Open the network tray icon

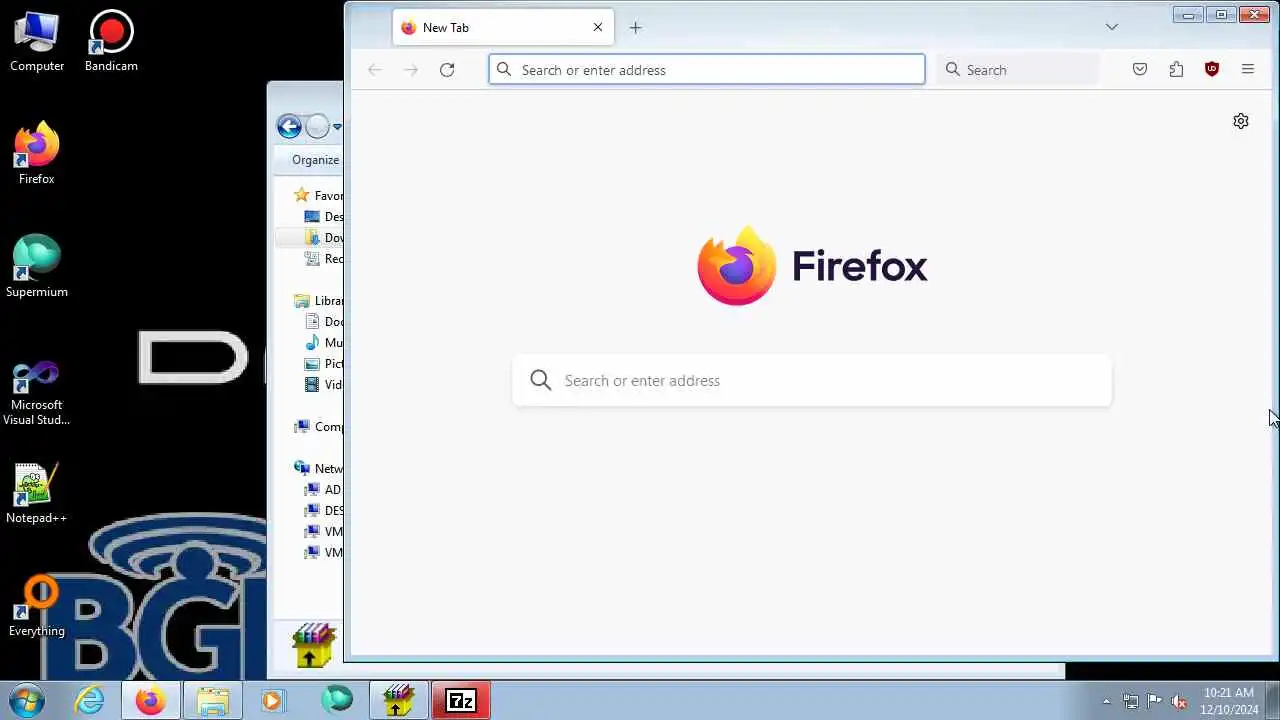[1131, 702]
